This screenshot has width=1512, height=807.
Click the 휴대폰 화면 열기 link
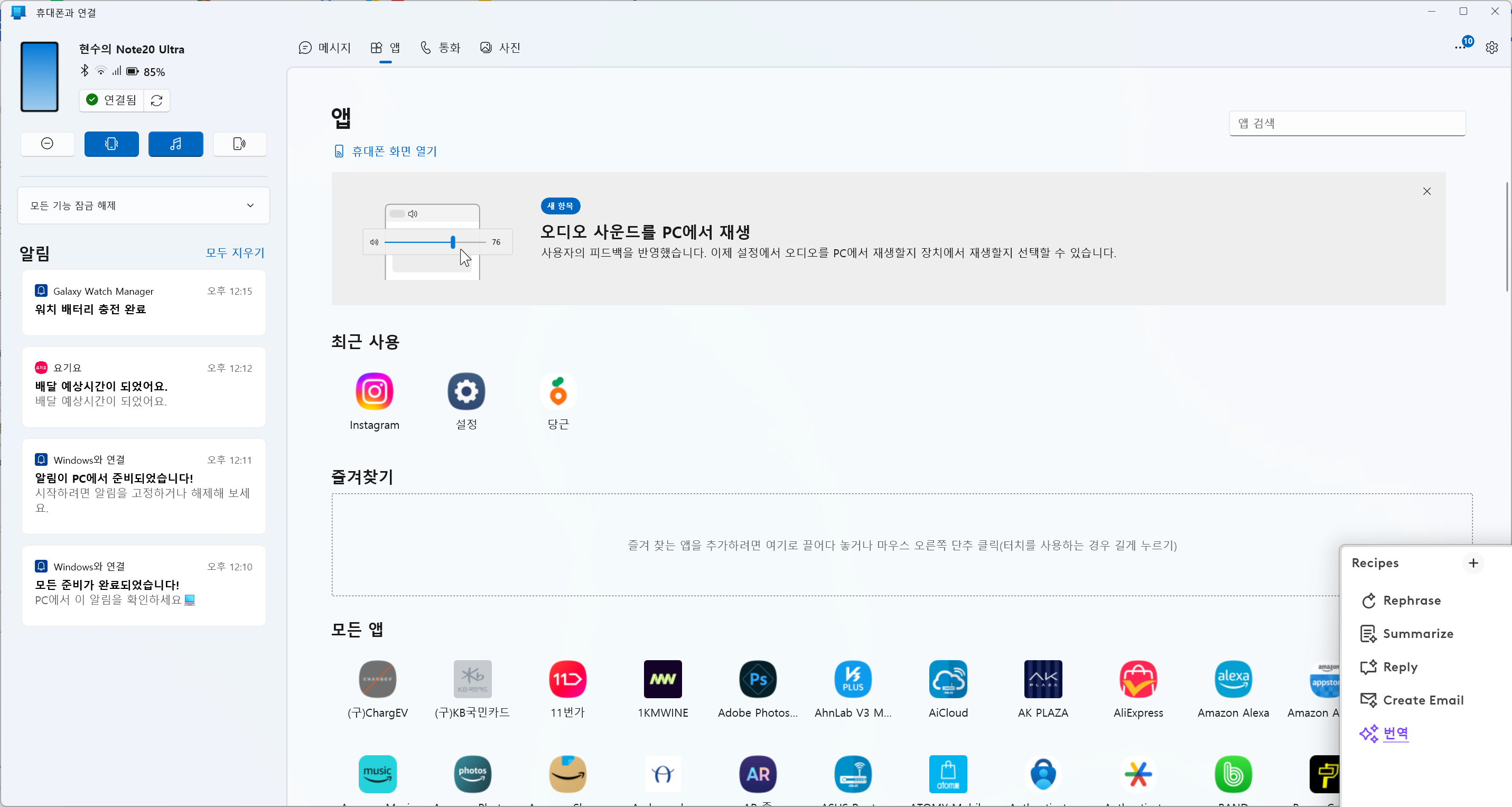pos(386,152)
